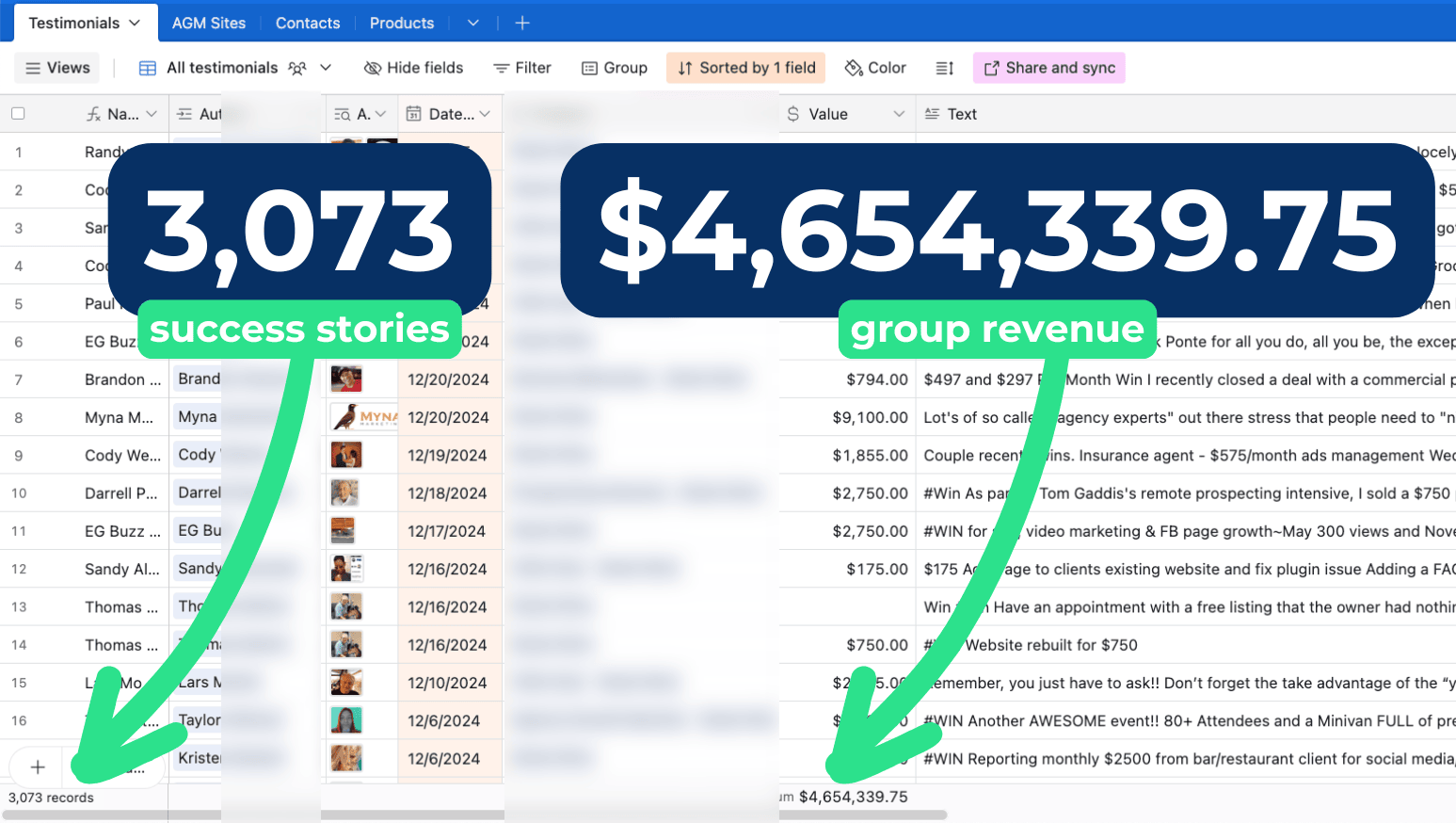Add a new record with plus button
Screen dimensions: 1456x823
click(x=38, y=767)
